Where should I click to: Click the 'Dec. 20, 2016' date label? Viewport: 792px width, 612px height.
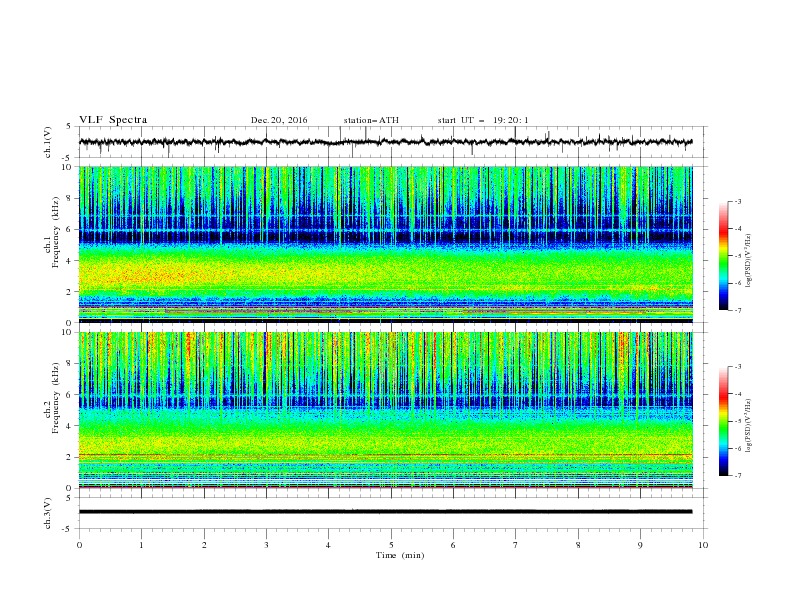click(279, 120)
